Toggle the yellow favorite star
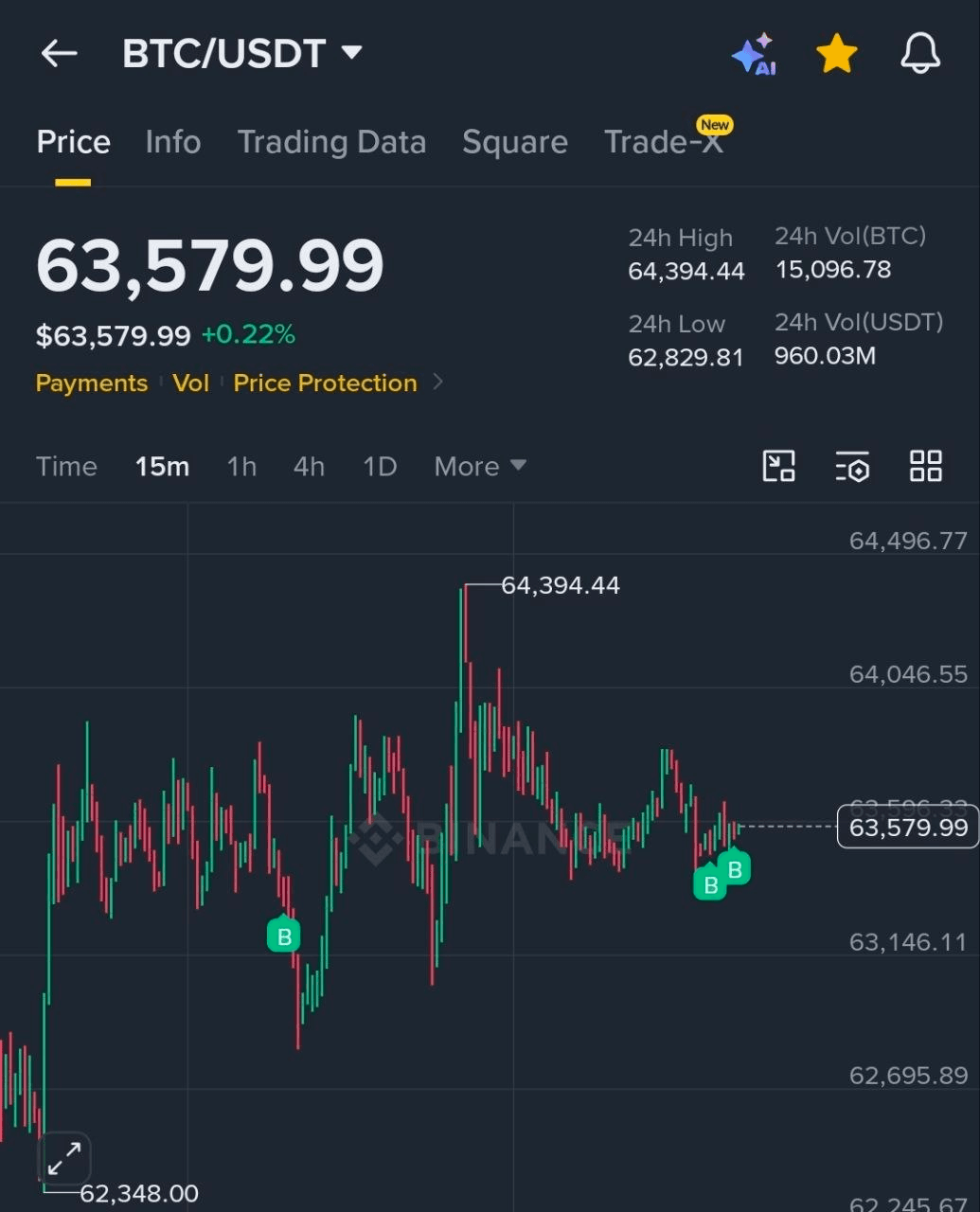980x1212 pixels. [837, 54]
